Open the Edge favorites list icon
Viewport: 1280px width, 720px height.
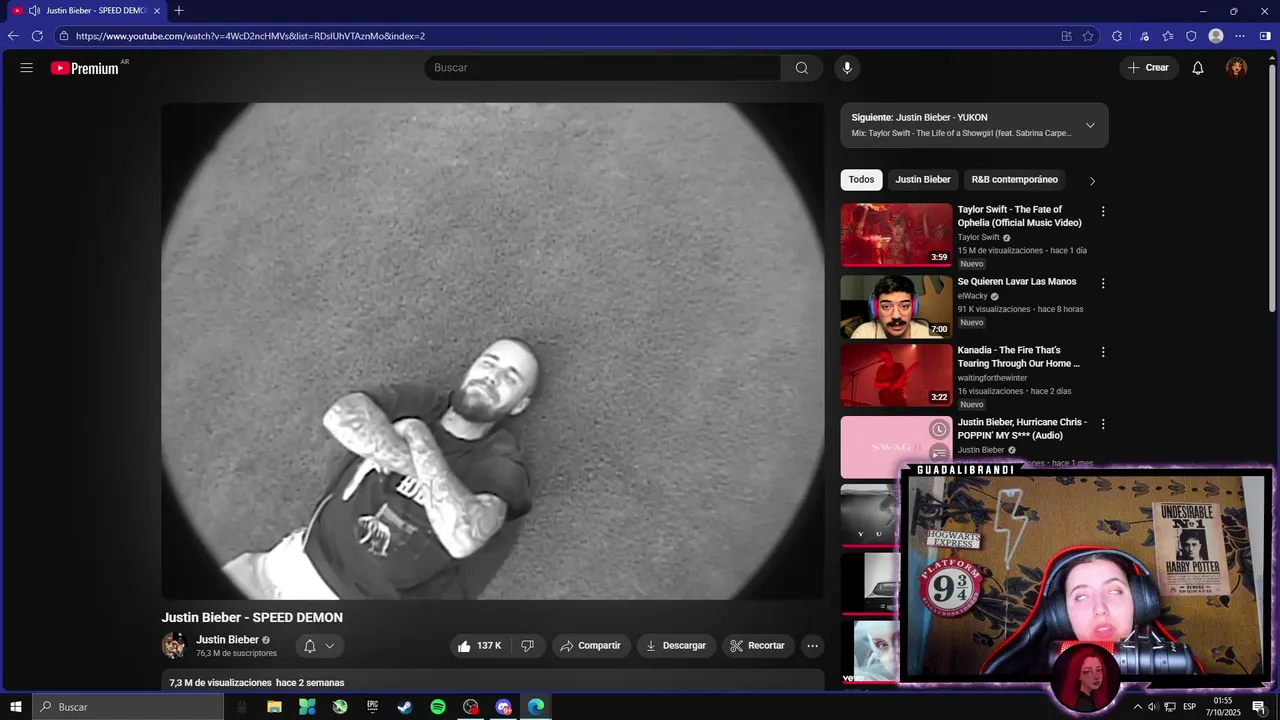point(1168,36)
